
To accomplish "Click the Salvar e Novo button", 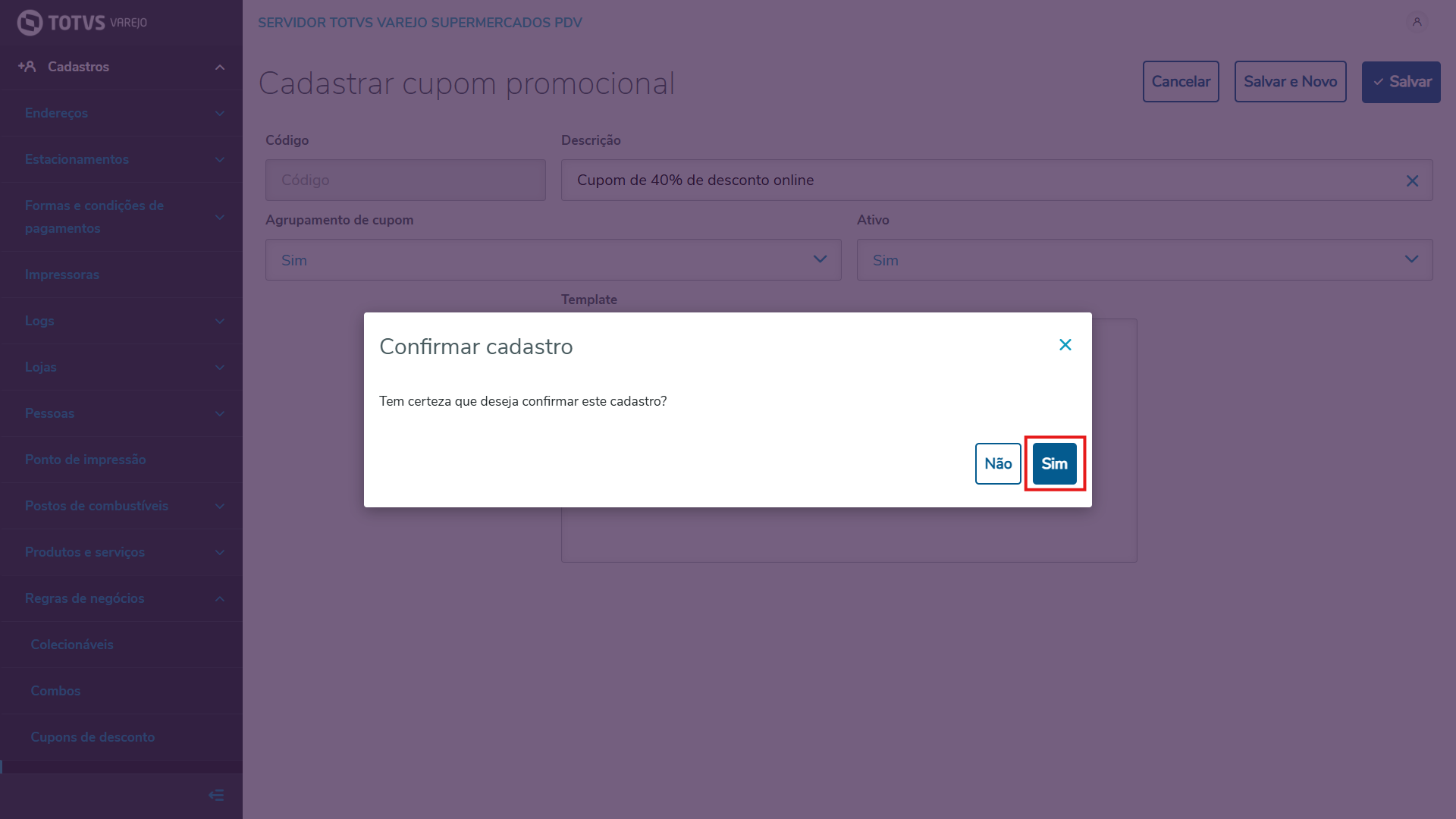I will coord(1290,82).
